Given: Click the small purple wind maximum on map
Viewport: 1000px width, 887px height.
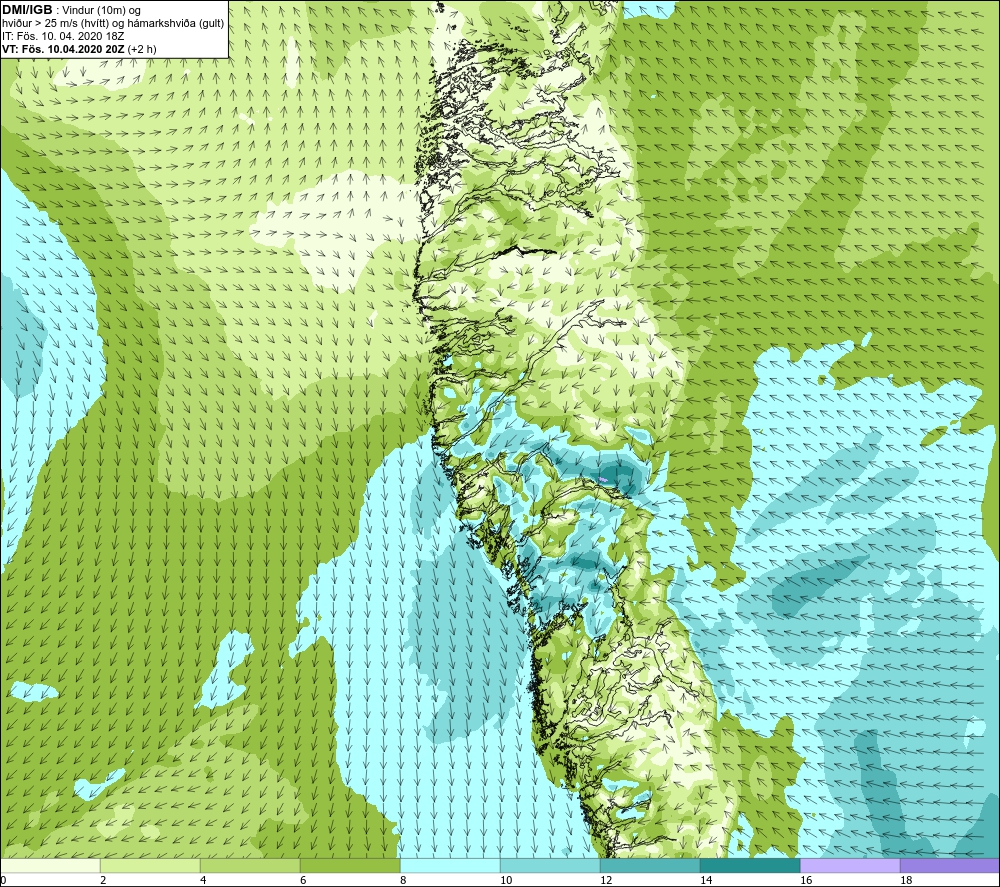Looking at the screenshot, I should coord(603,478).
